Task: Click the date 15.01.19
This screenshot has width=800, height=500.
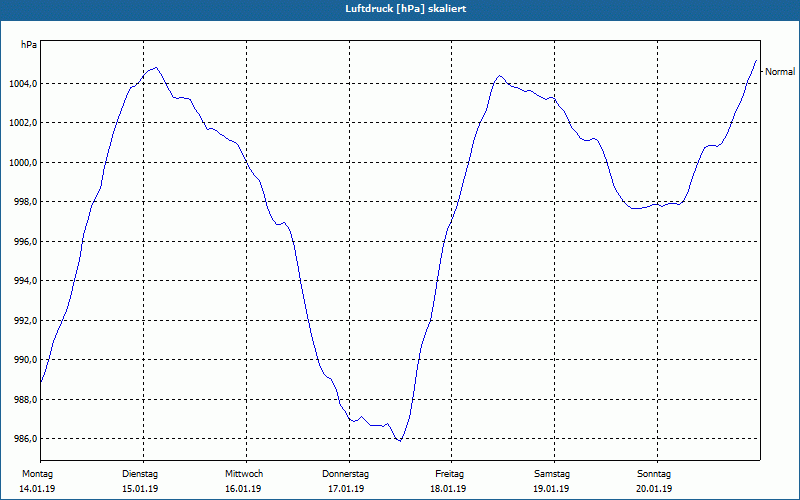Action: (x=140, y=489)
